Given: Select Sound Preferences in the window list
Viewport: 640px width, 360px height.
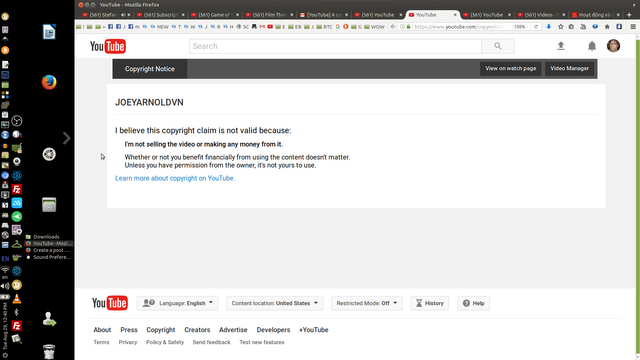Looking at the screenshot, I should [x=49, y=257].
